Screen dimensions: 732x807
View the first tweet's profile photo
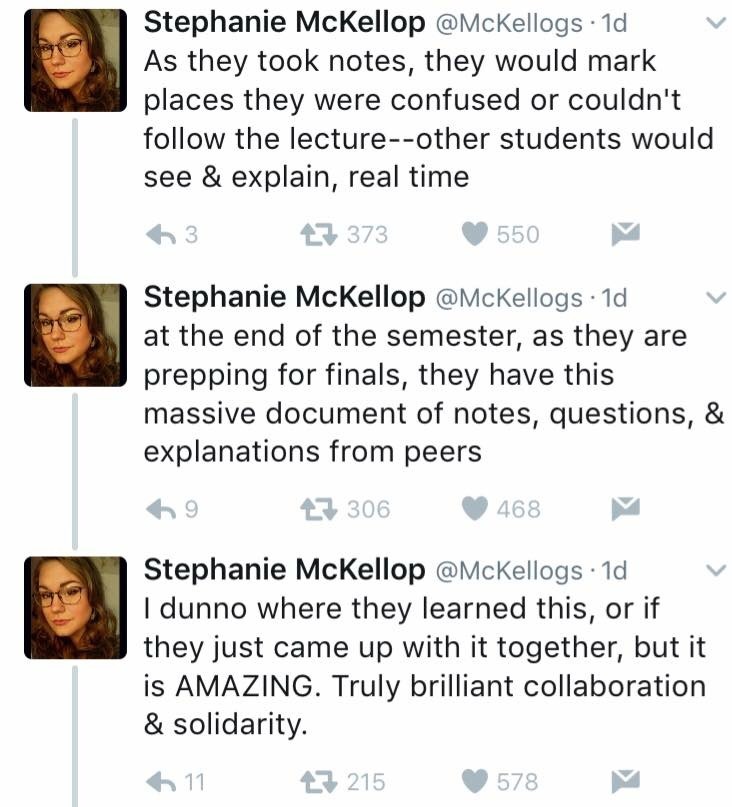point(76,58)
